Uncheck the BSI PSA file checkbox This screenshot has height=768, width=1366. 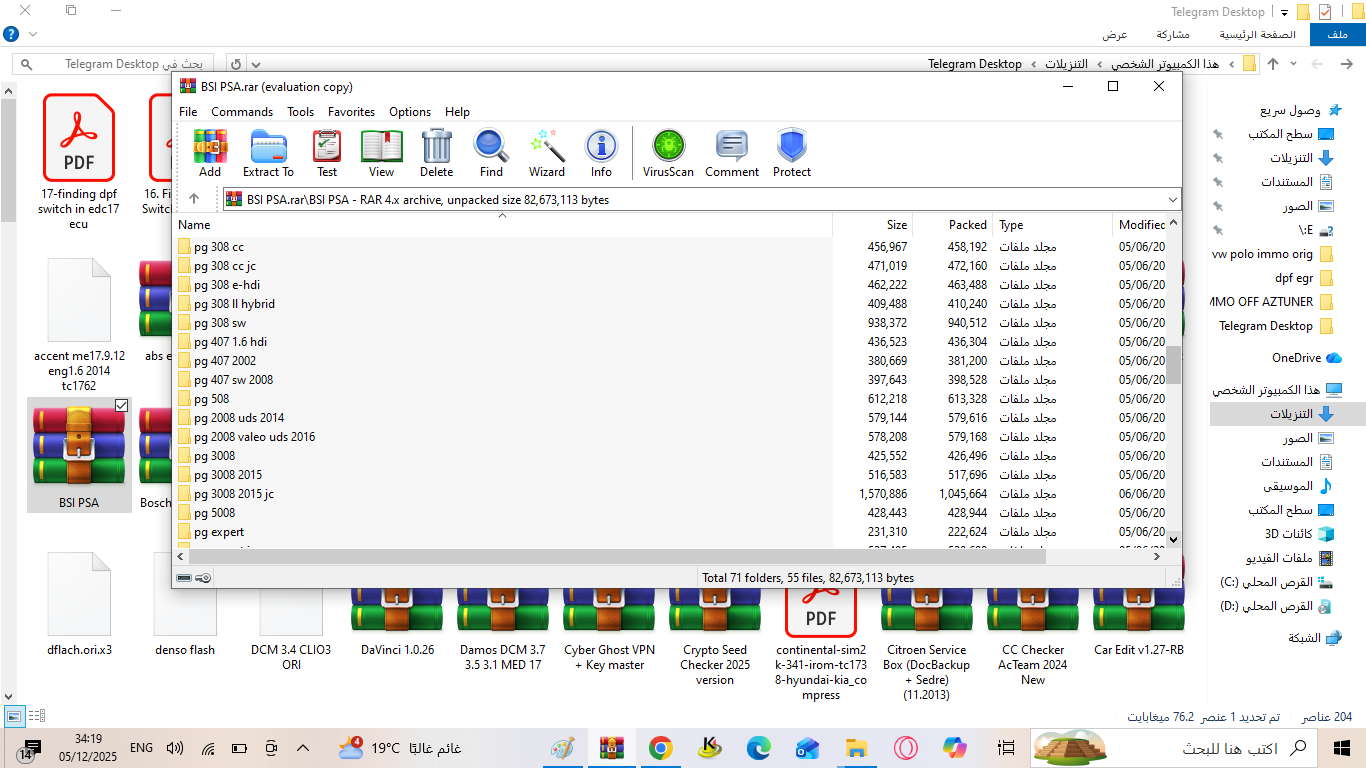point(121,405)
